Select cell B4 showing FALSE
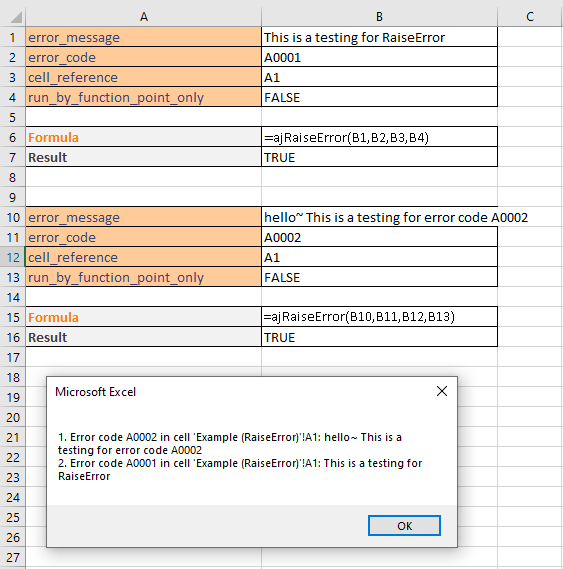563x569 pixels. tap(379, 97)
